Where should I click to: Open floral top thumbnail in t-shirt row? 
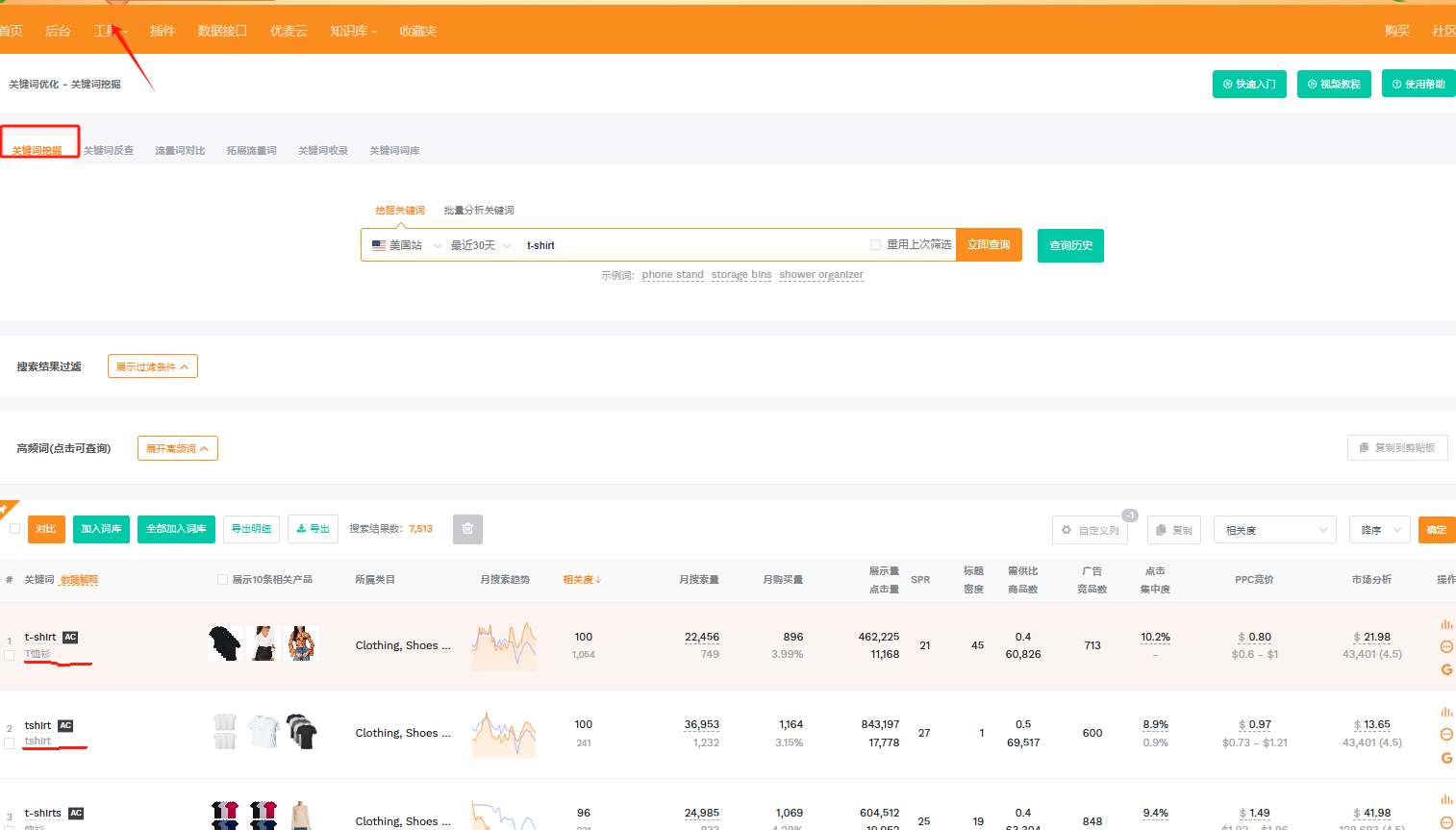pos(302,643)
